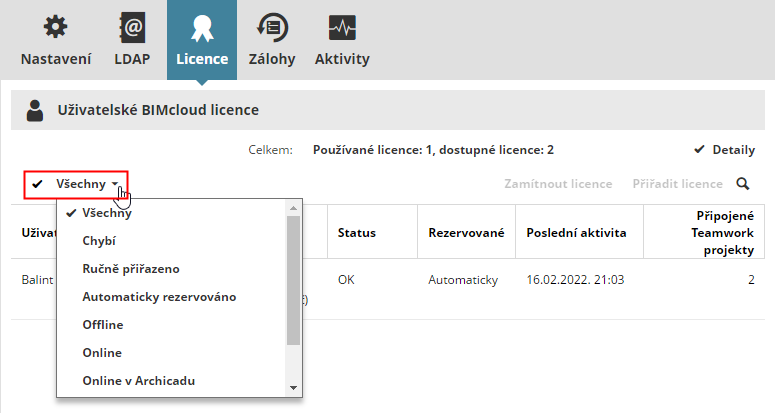Click the search magnifier icon
775x413 pixels.
pyautogui.click(x=743, y=184)
